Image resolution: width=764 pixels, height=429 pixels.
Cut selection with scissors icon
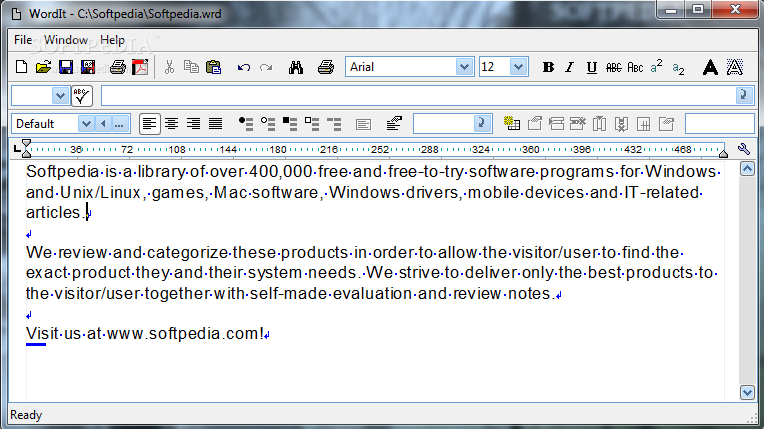click(169, 67)
